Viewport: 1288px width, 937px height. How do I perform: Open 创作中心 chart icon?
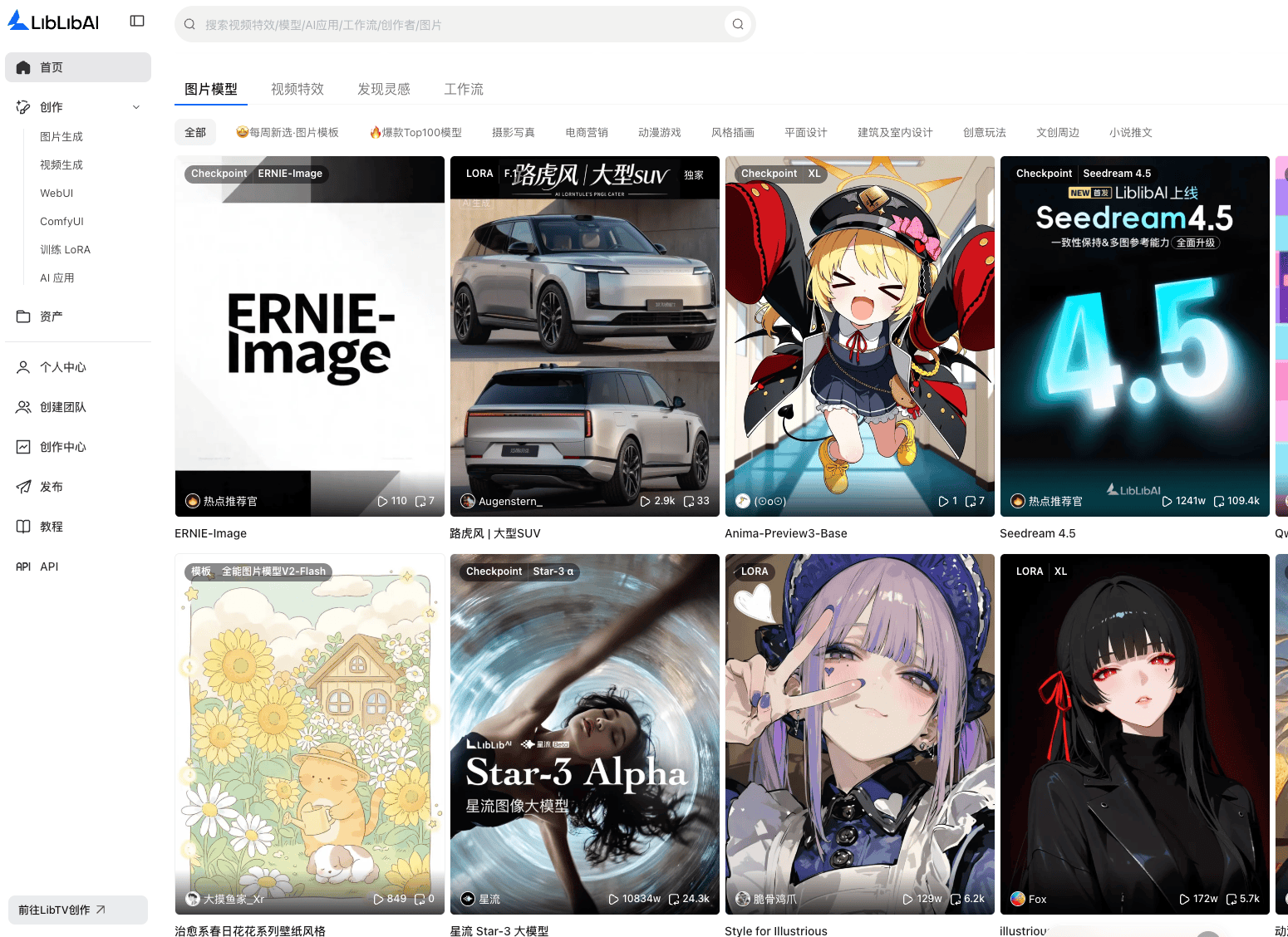click(x=23, y=447)
